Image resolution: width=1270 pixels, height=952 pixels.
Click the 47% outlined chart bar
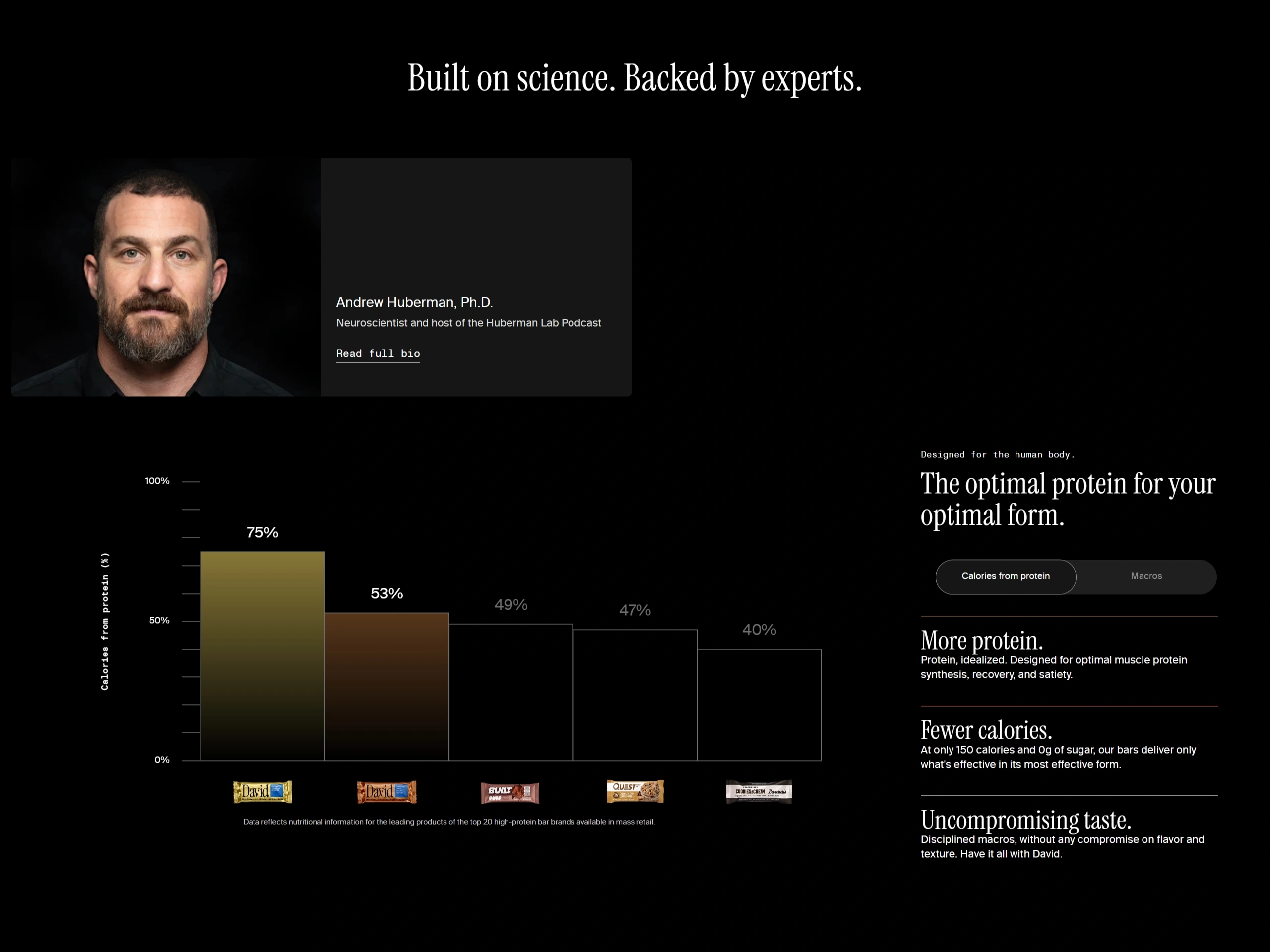[x=635, y=695]
